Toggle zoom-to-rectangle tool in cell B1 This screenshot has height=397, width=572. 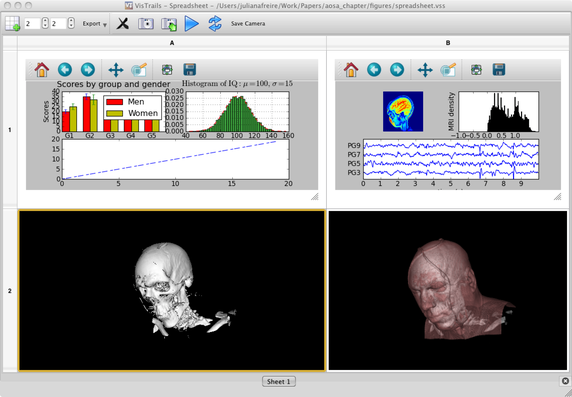(x=448, y=69)
